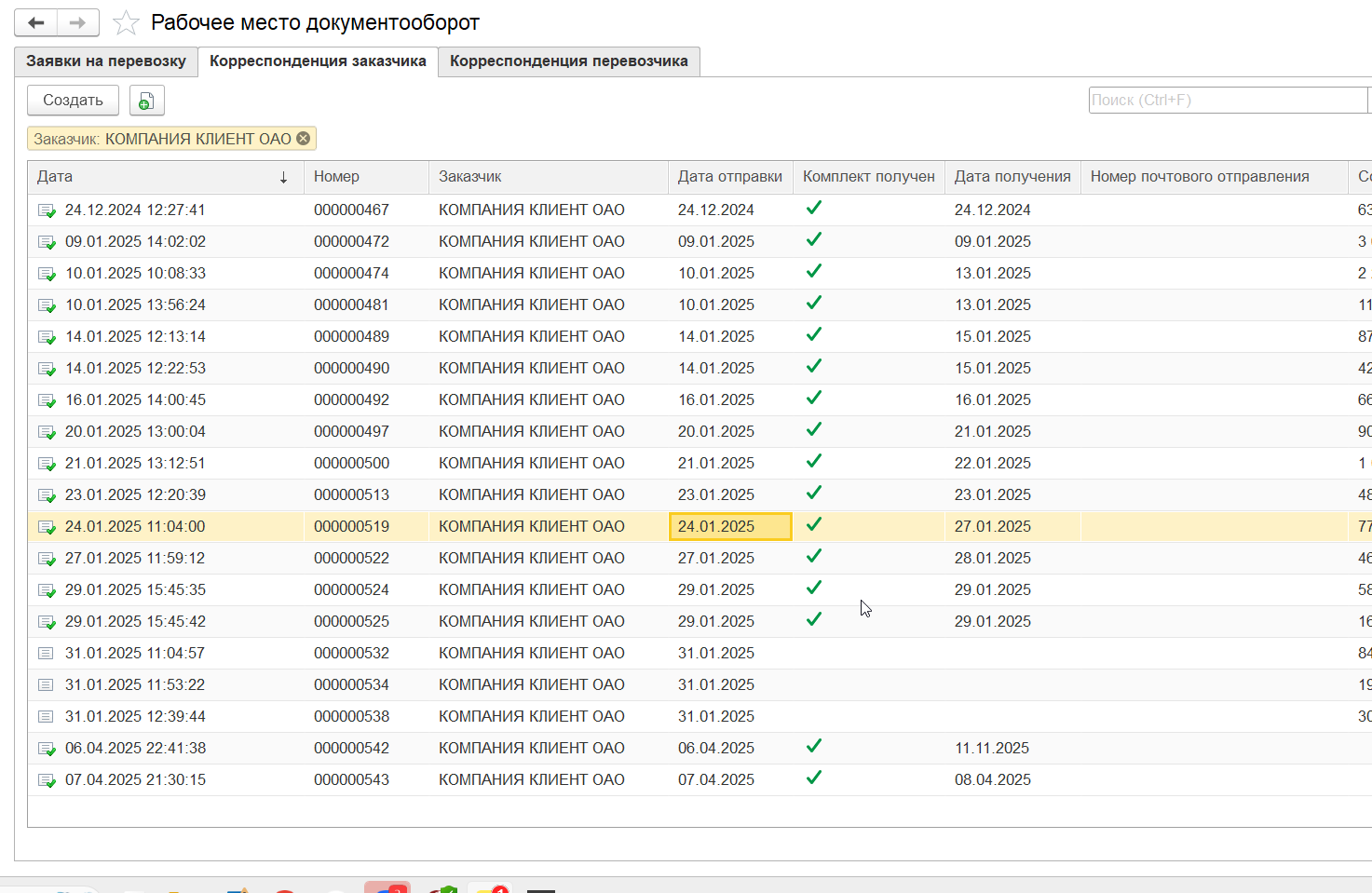Click Комплект получен checkmark in row 000000542

point(814,746)
